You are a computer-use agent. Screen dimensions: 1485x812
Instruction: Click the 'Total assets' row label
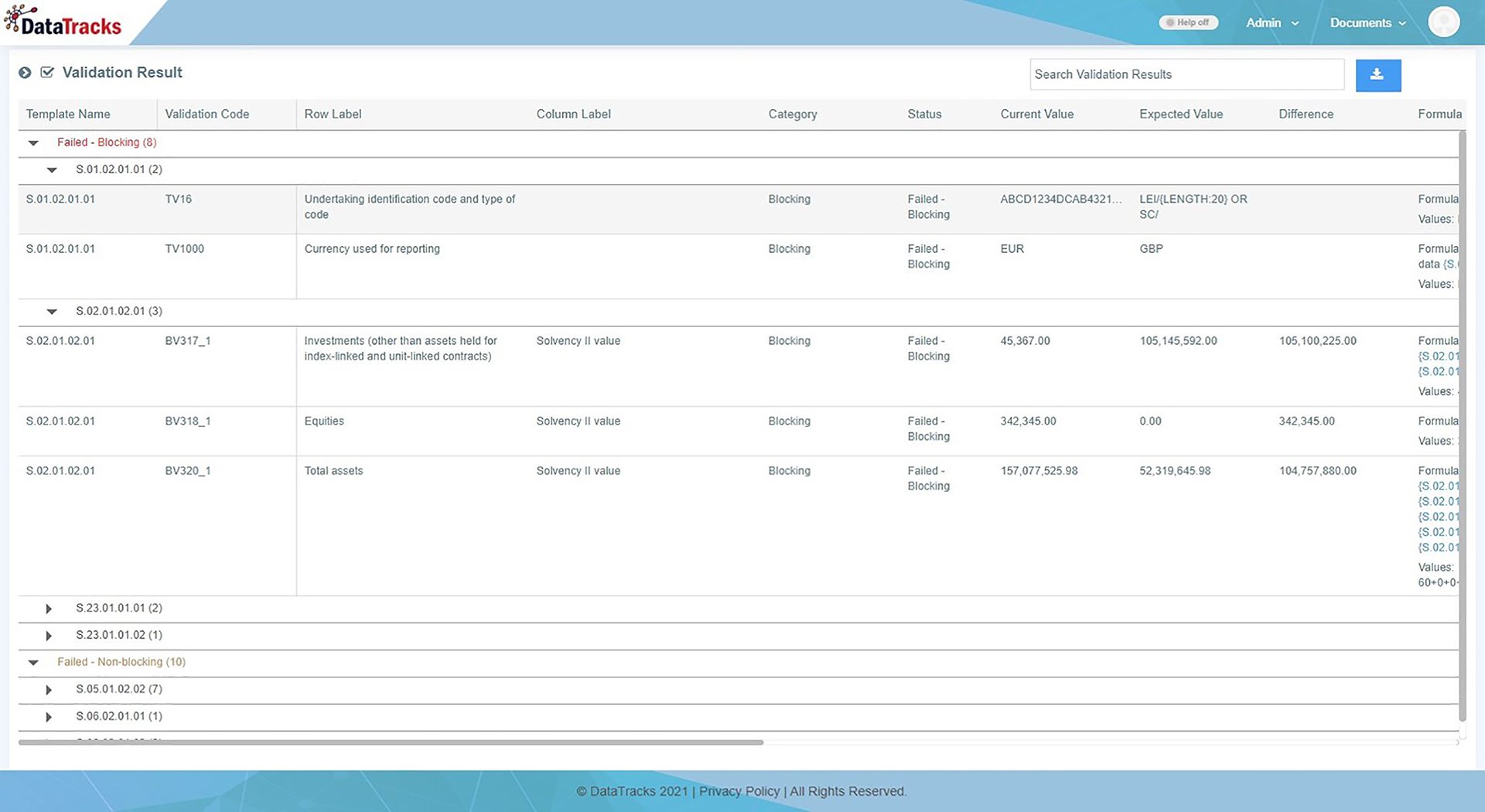333,470
